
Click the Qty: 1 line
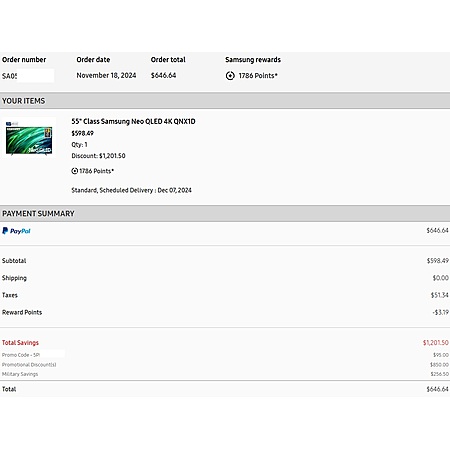point(79,145)
